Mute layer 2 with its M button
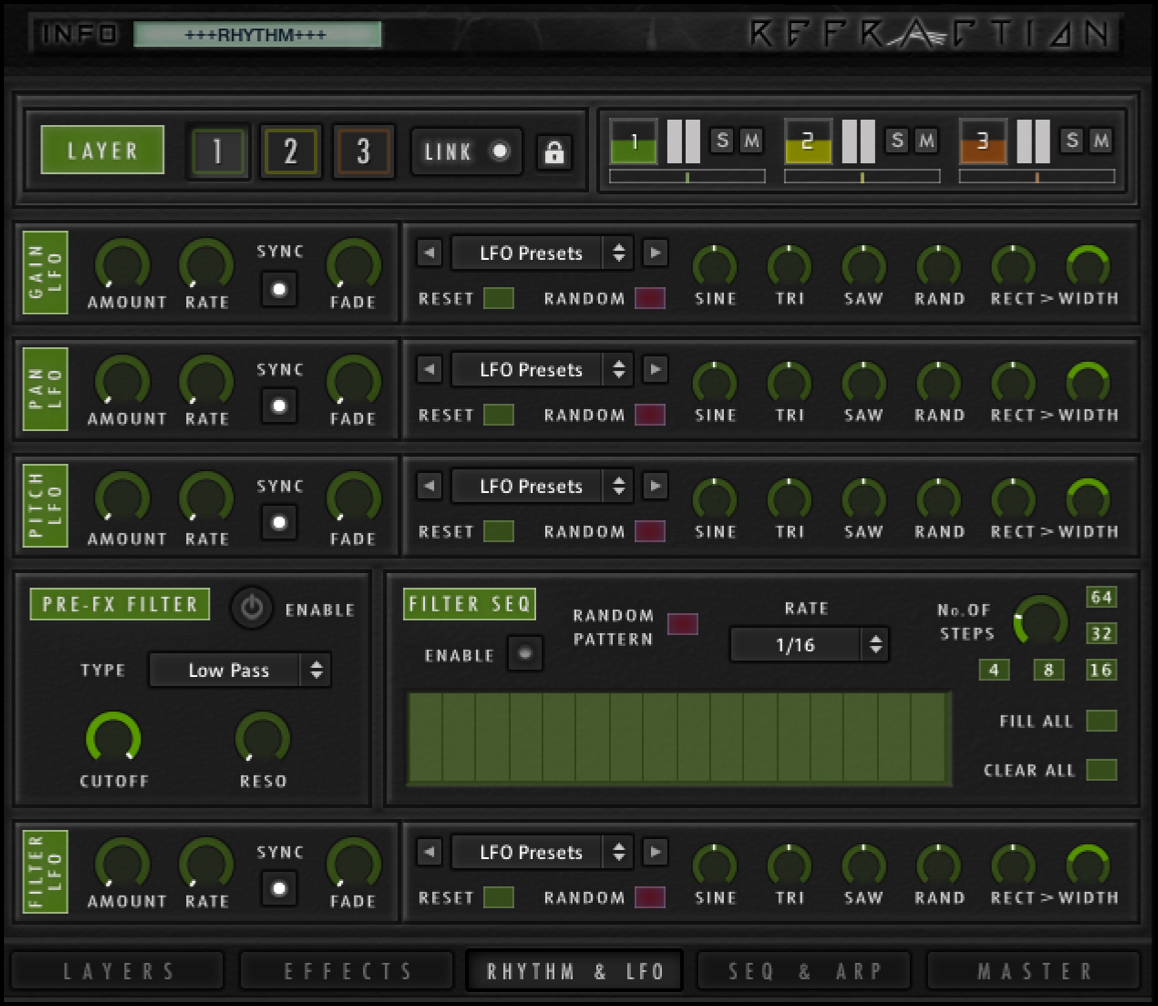 926,140
